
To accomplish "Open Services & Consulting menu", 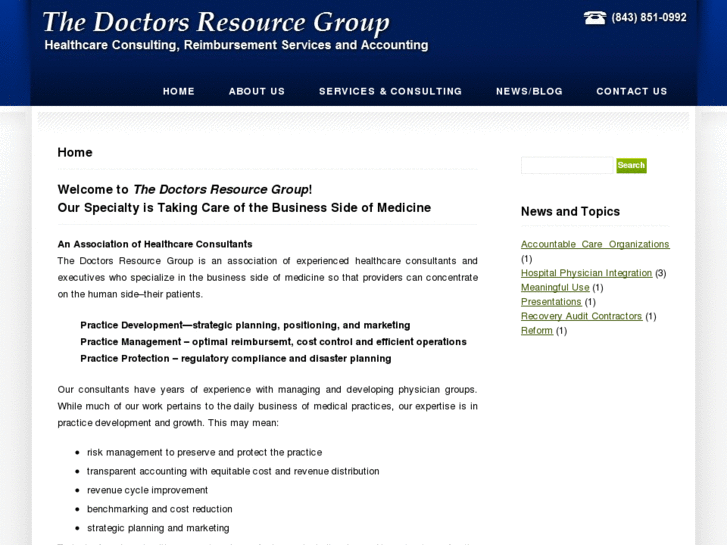I will [x=390, y=91].
